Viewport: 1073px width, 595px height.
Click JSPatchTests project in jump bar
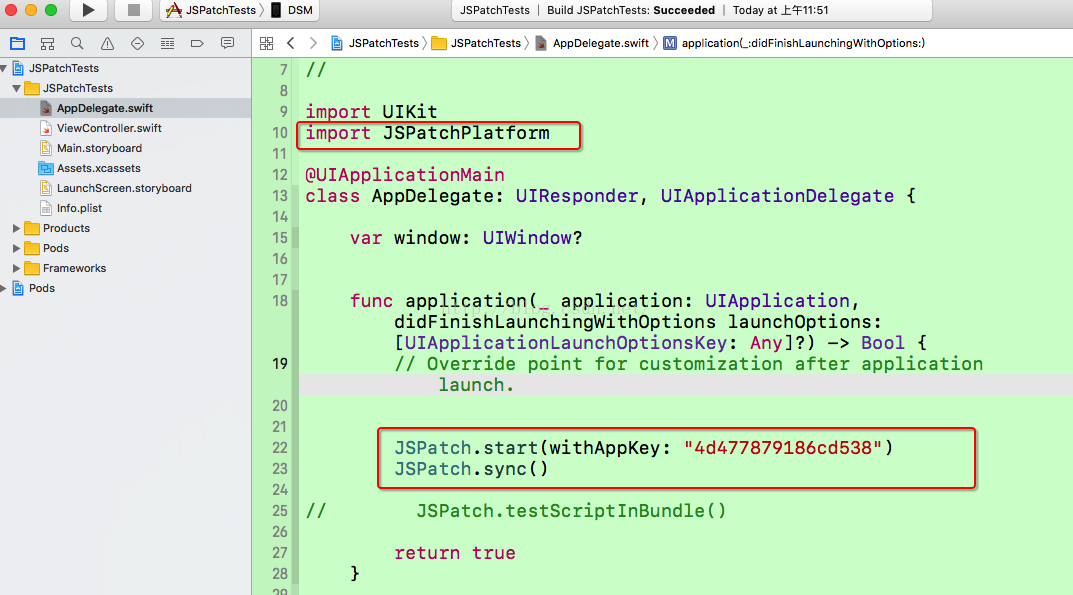coord(375,43)
